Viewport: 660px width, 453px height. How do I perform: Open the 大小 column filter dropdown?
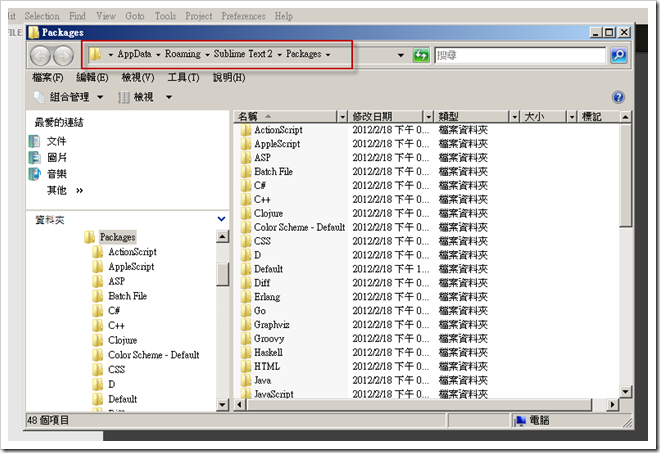coord(572,117)
